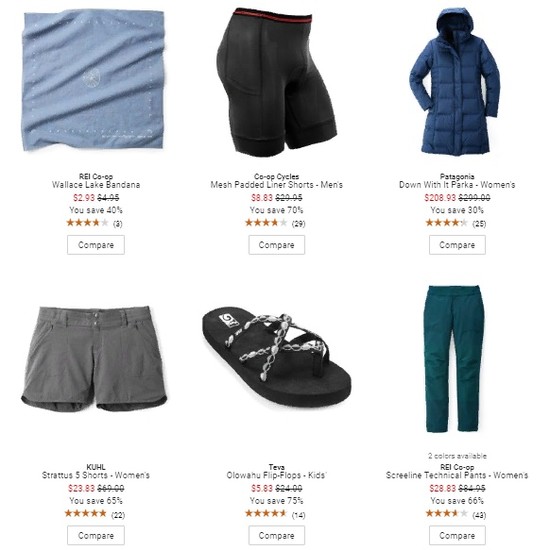This screenshot has width=550, height=550.
Task: Compare the Wallace Lake Bandana
Action: (96, 245)
